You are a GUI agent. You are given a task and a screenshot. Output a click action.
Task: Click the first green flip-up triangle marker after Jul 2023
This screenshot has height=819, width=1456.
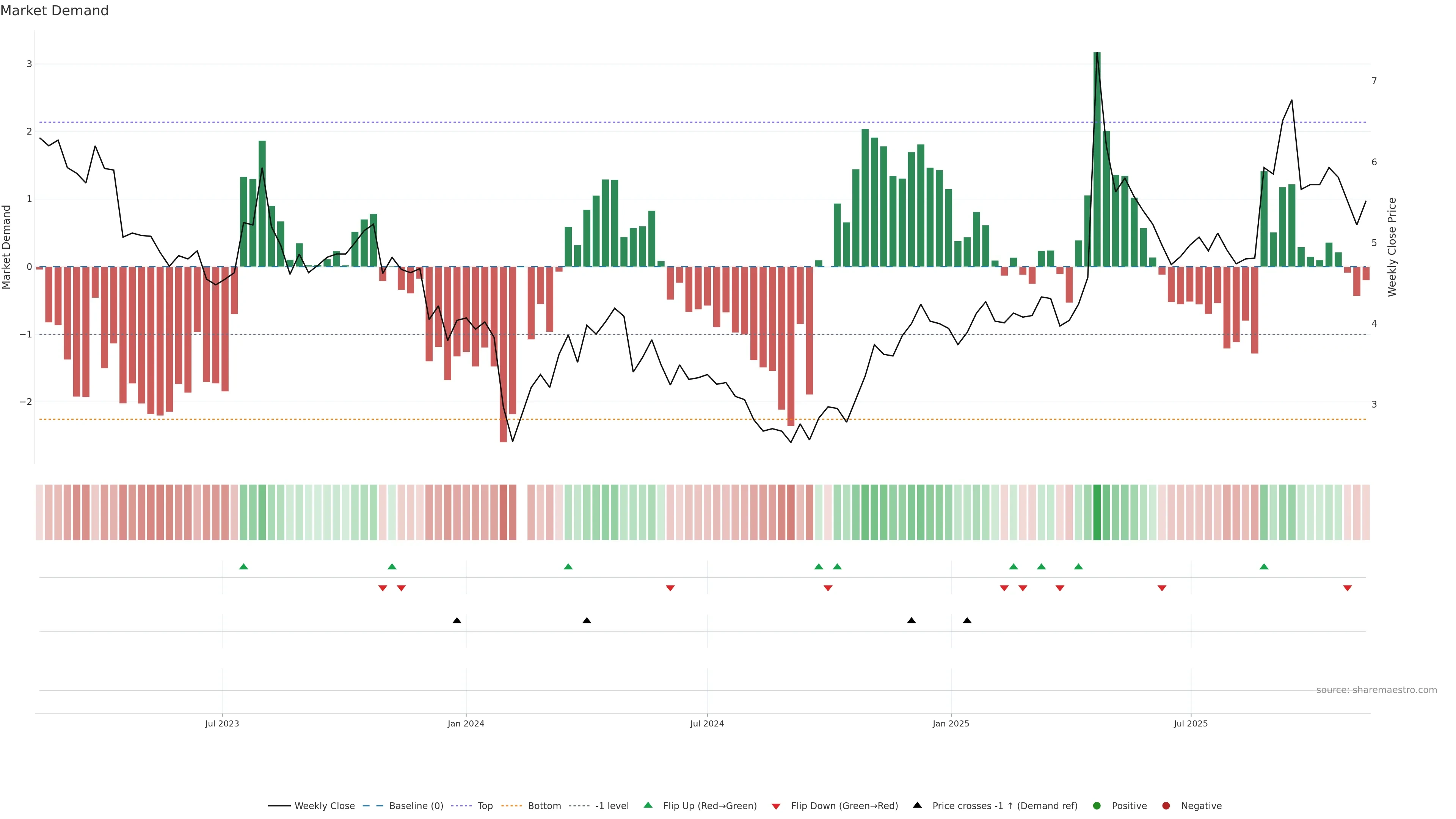243,566
